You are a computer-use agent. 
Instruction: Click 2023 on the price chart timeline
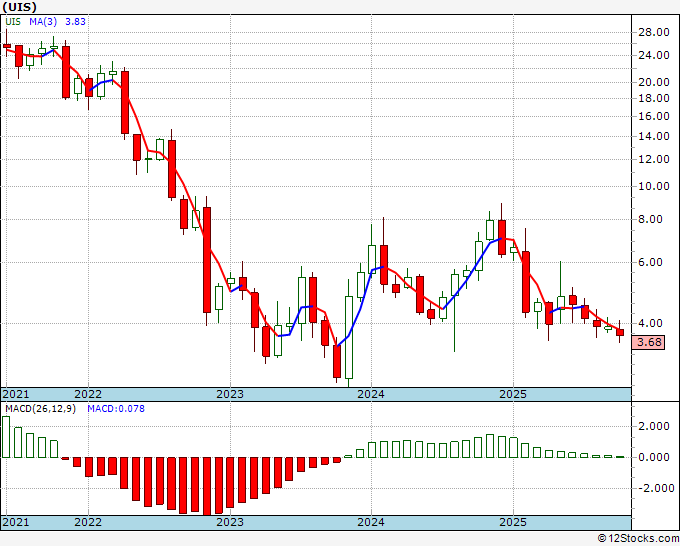pos(230,394)
